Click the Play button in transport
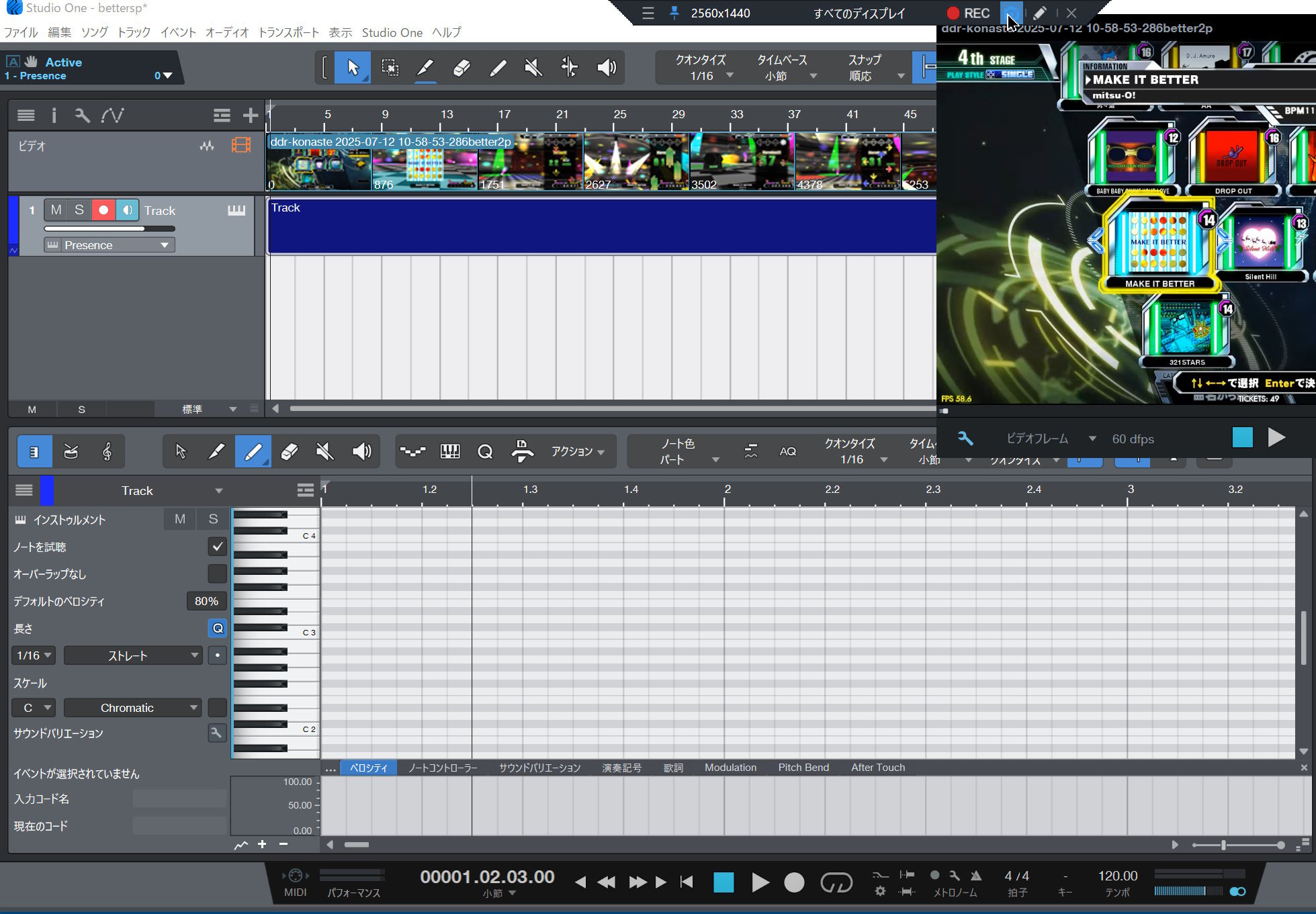This screenshot has height=914, width=1316. pyautogui.click(x=760, y=882)
